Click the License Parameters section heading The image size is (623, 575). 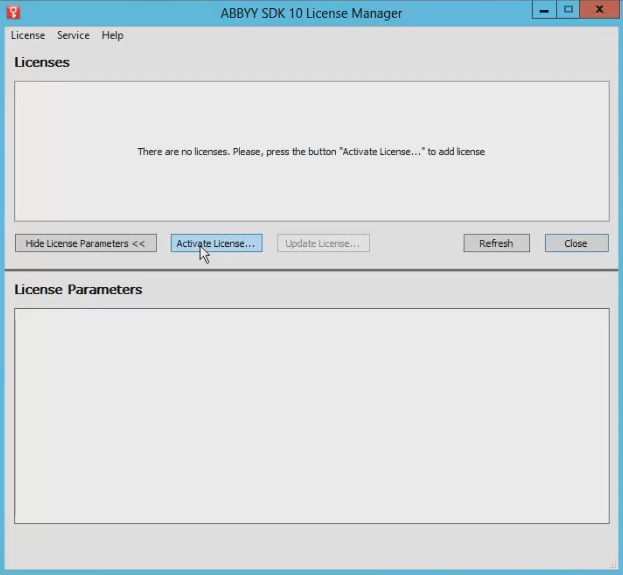78,289
